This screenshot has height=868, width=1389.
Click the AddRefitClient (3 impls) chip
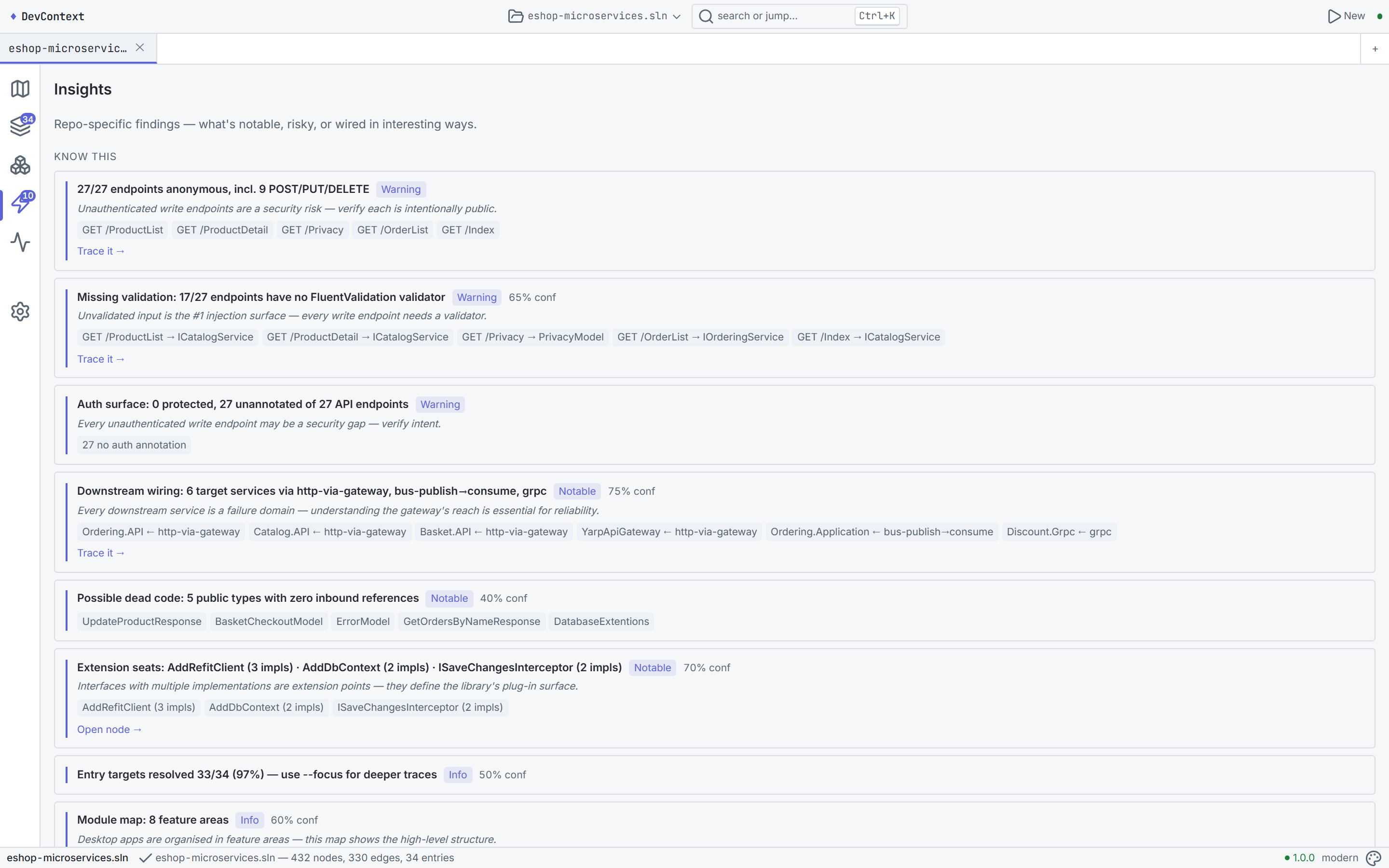[138, 707]
